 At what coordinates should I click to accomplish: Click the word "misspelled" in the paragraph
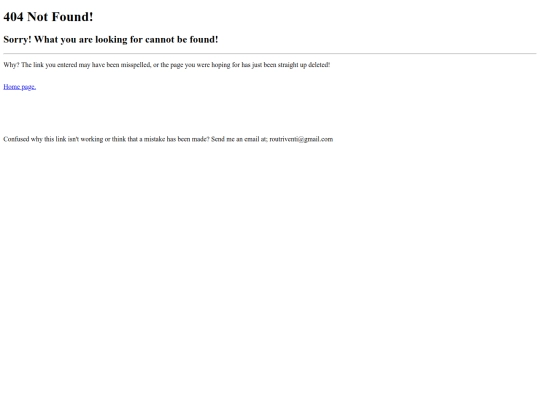point(135,65)
